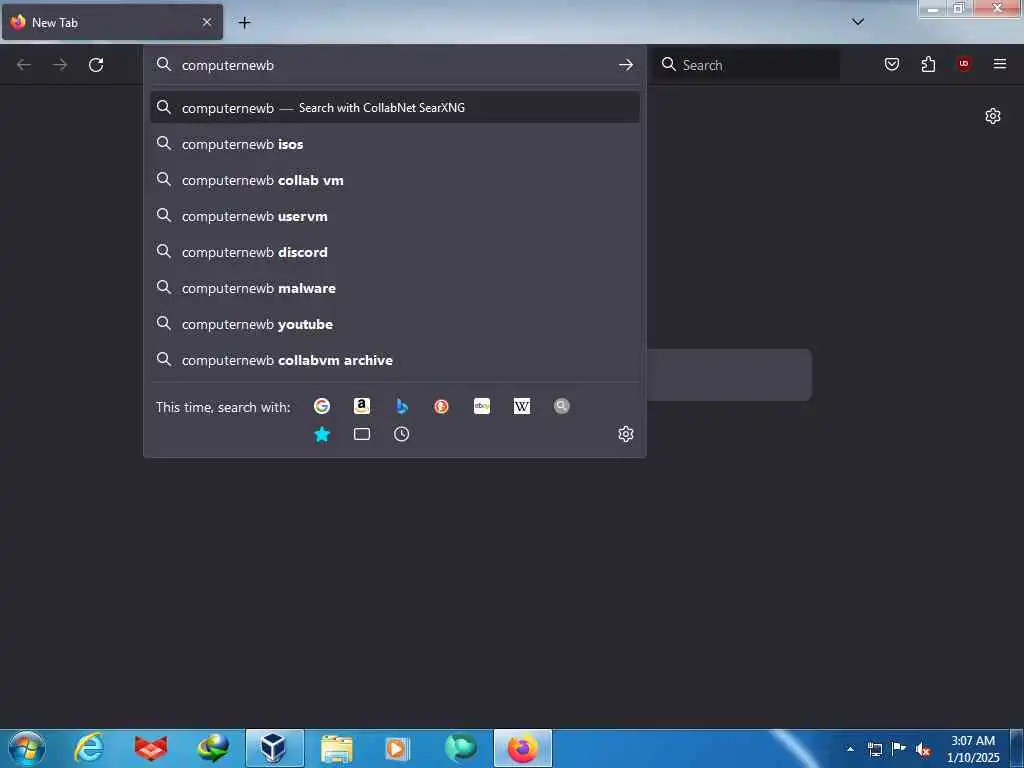Search this time with Google
Viewport: 1024px width, 768px height.
point(322,406)
